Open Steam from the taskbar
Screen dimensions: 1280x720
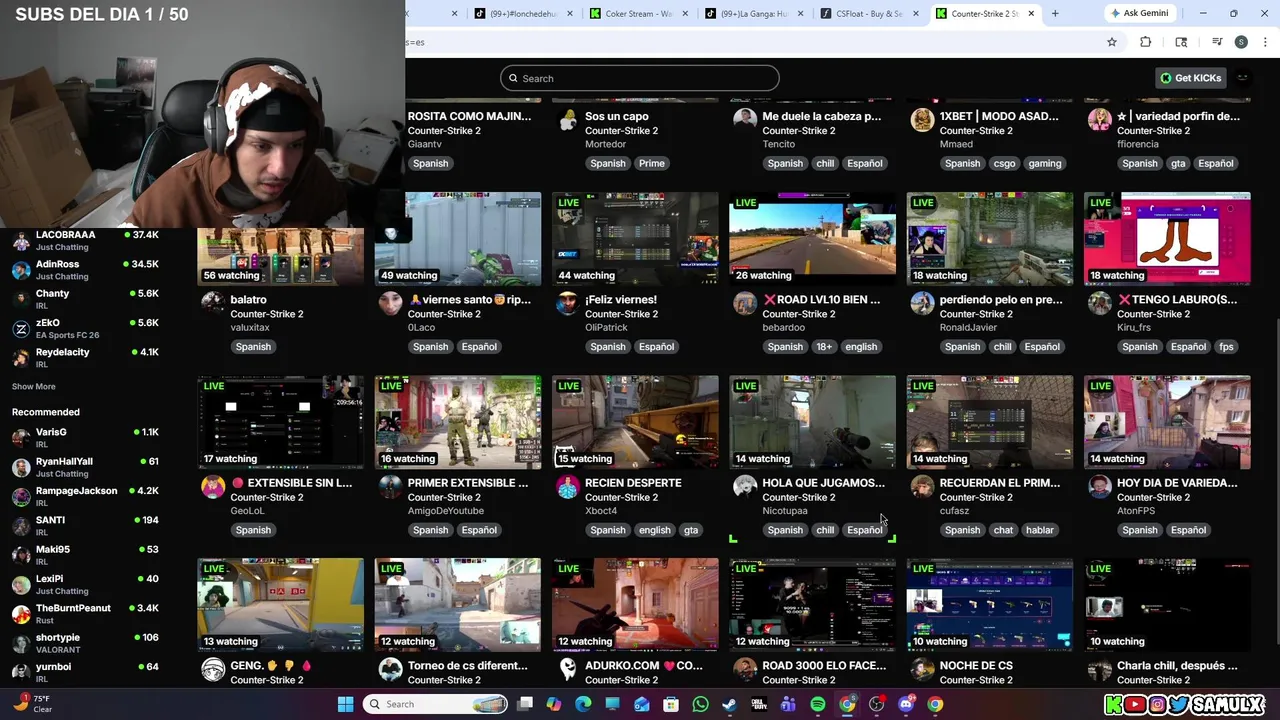click(x=729, y=704)
